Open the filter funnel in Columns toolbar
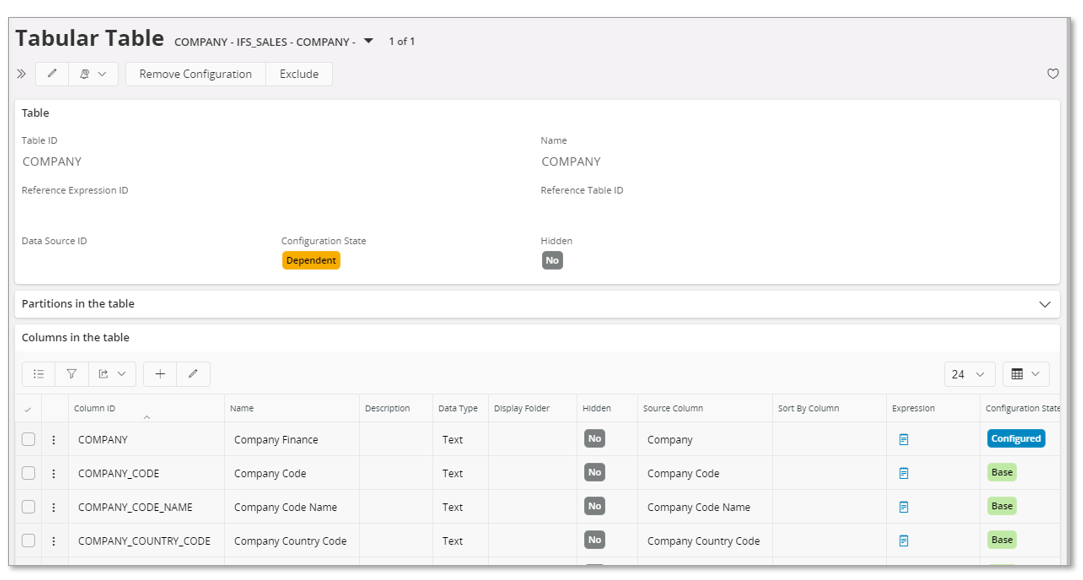 coord(72,374)
